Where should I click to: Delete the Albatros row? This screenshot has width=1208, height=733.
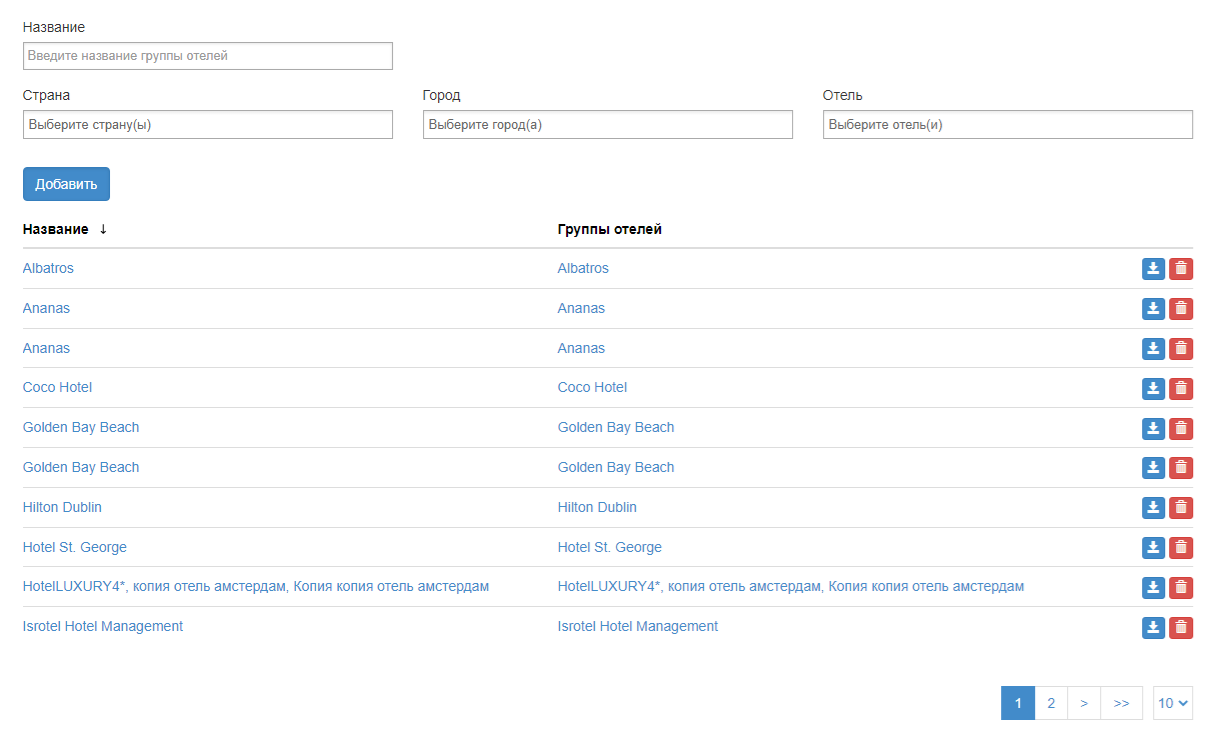[1181, 269]
